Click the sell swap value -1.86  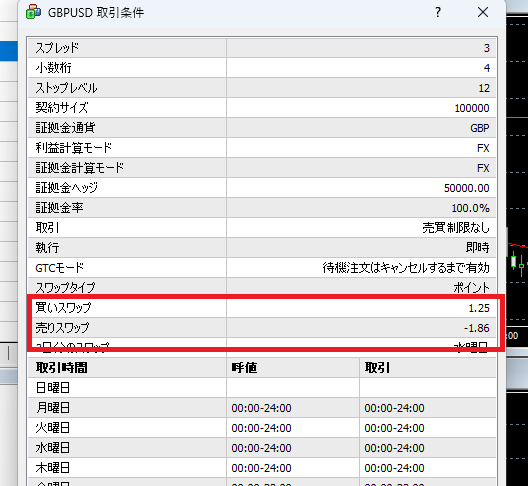coord(476,328)
